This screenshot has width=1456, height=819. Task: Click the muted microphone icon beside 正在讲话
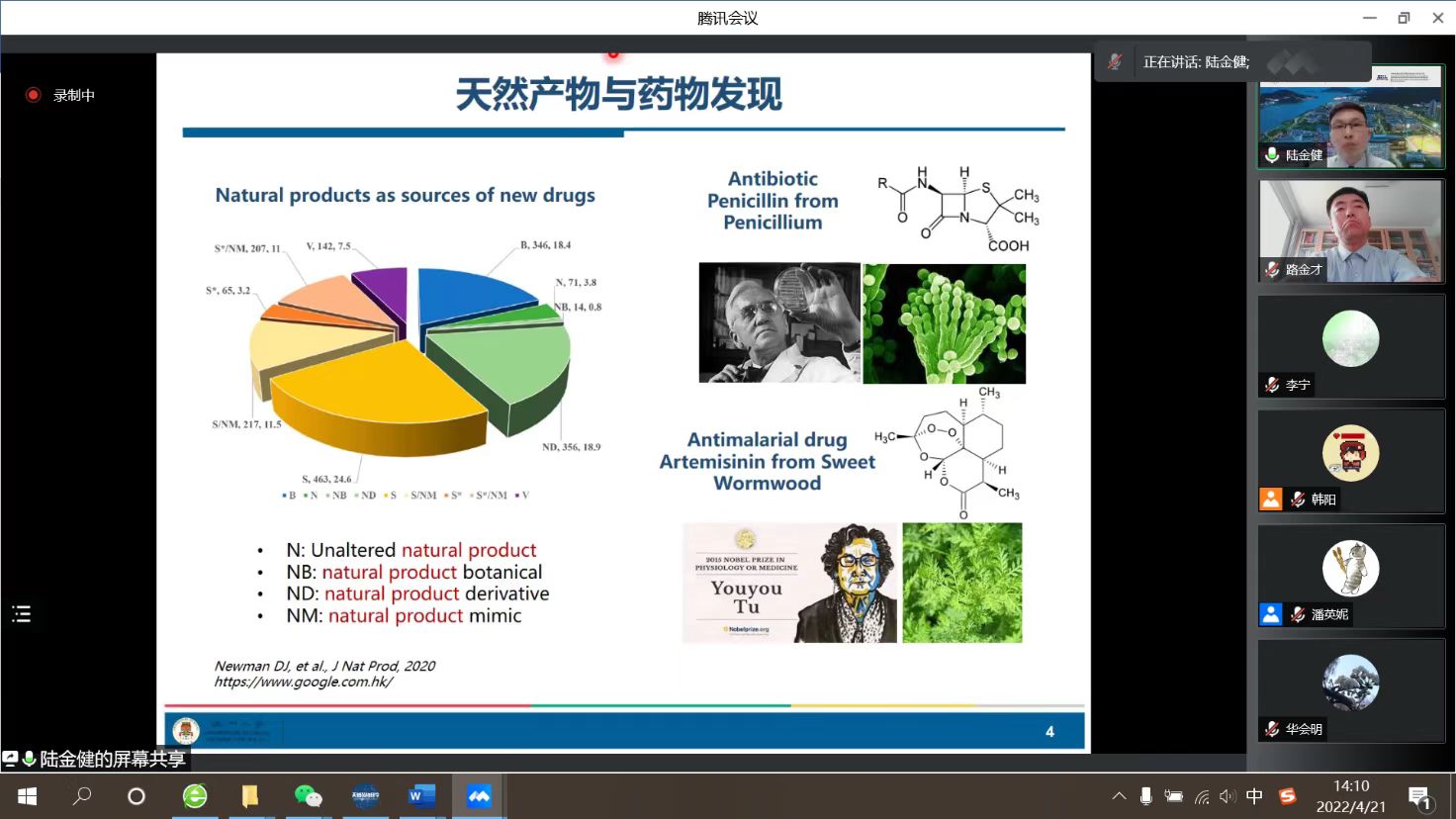coord(1115,61)
